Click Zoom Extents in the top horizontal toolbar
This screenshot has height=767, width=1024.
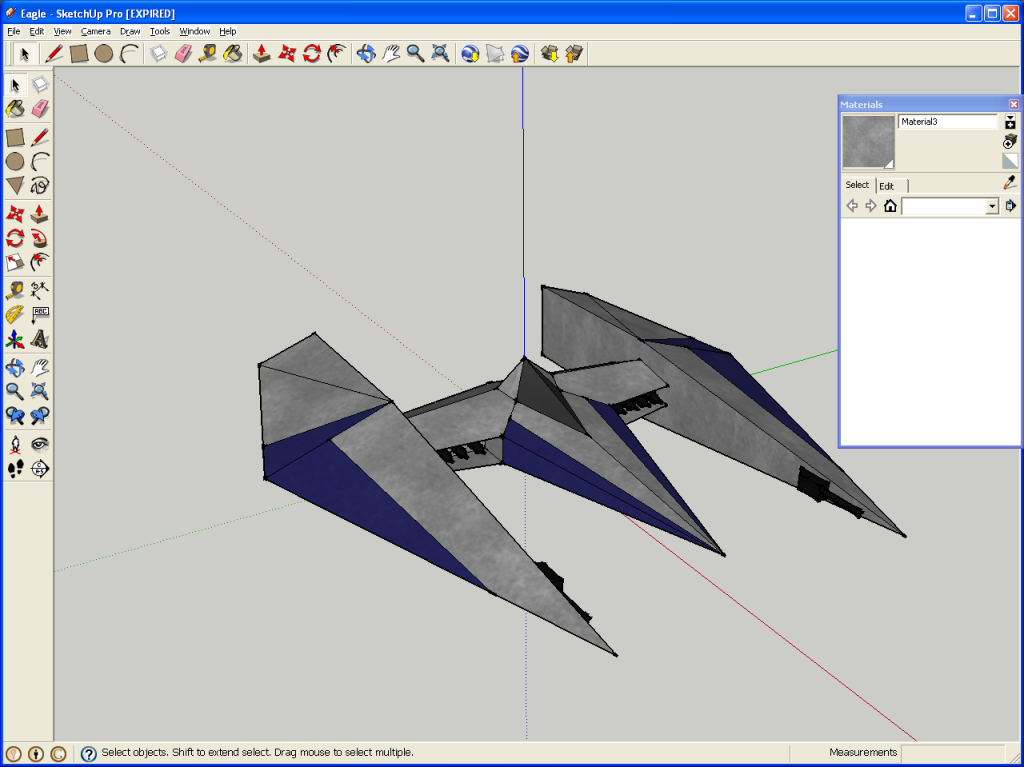441,54
